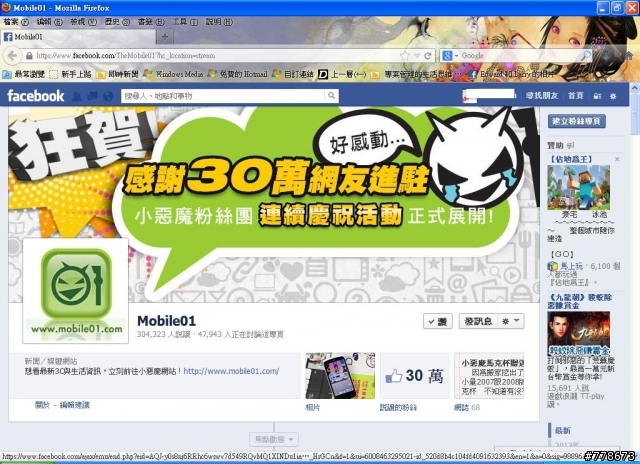Click the browser URL address field
Screen dimensions: 640x464
pos(216,56)
